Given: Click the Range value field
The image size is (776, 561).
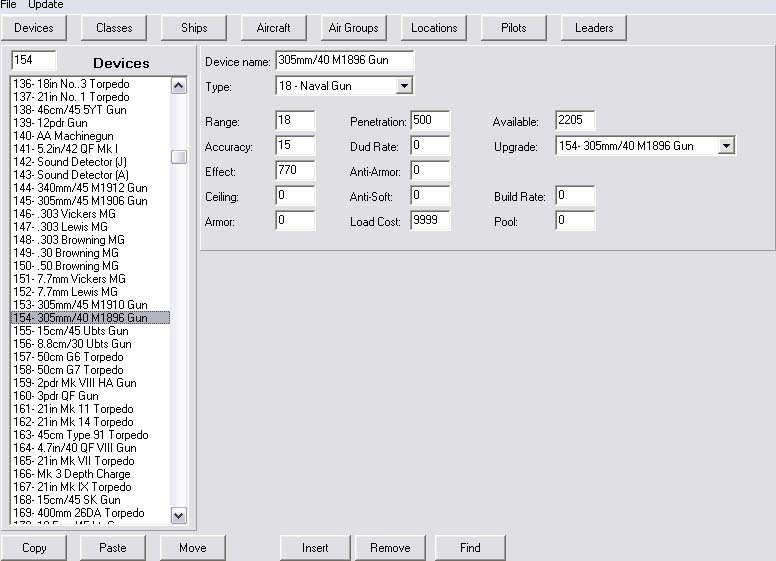Looking at the screenshot, I should (295, 120).
